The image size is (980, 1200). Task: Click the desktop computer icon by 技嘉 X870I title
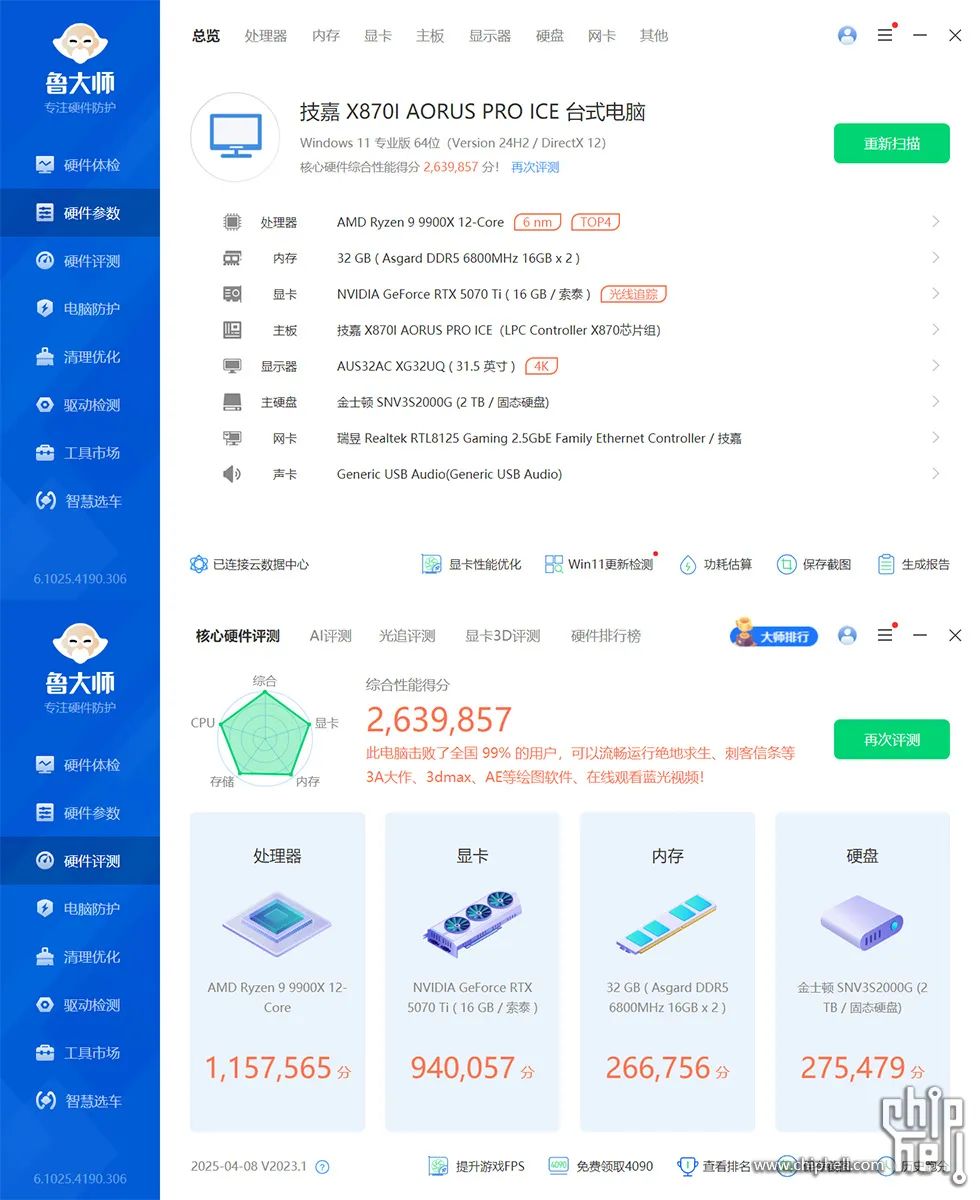pos(235,137)
